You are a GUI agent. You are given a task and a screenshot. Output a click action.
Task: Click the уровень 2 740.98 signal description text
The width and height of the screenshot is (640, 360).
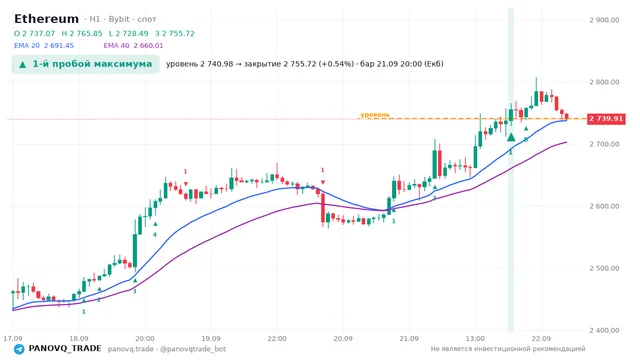(304, 64)
